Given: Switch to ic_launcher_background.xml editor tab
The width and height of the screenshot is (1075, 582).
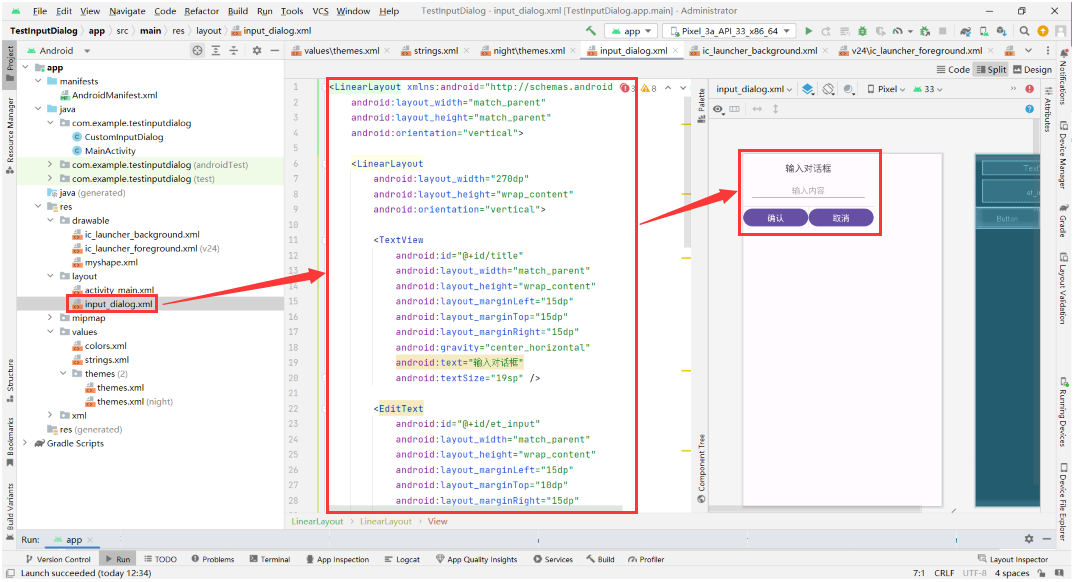Looking at the screenshot, I should pyautogui.click(x=760, y=51).
